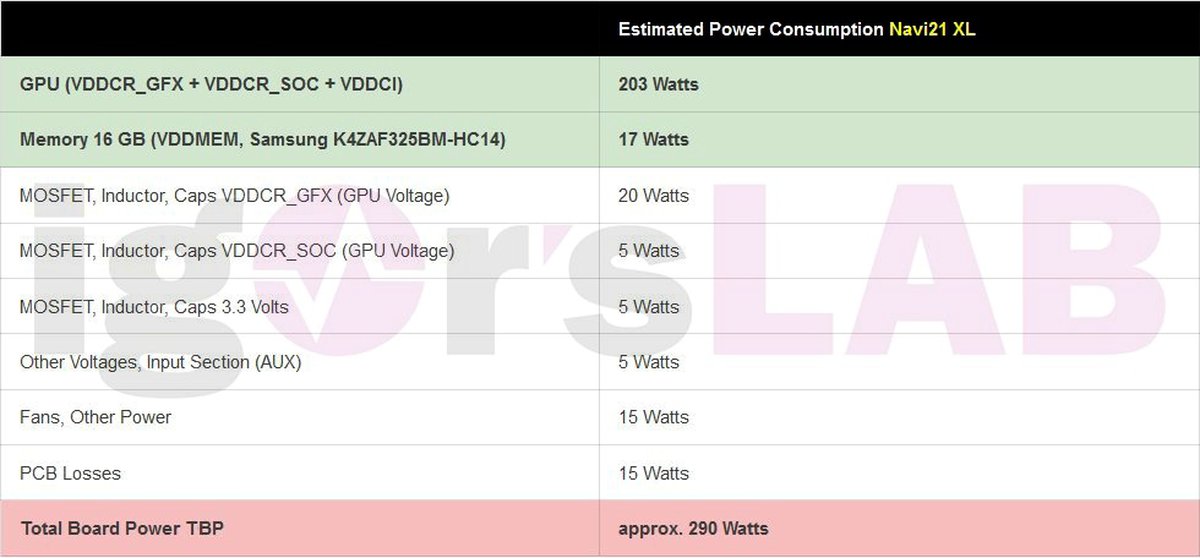Click the 17 Watts memory value
The width and height of the screenshot is (1200, 558).
[x=653, y=140]
